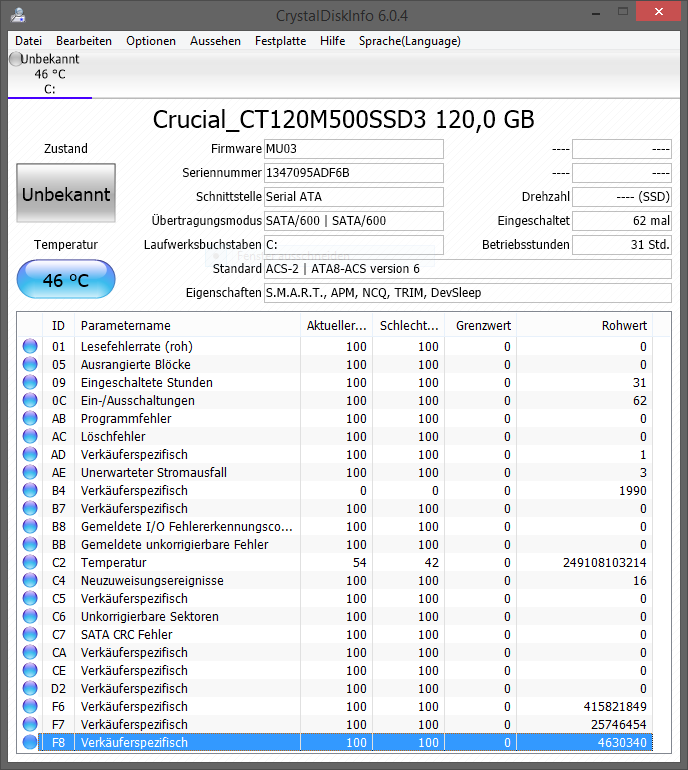Click the Übertragungsmodus field SATA/600
This screenshot has height=770, width=688.
point(354,221)
